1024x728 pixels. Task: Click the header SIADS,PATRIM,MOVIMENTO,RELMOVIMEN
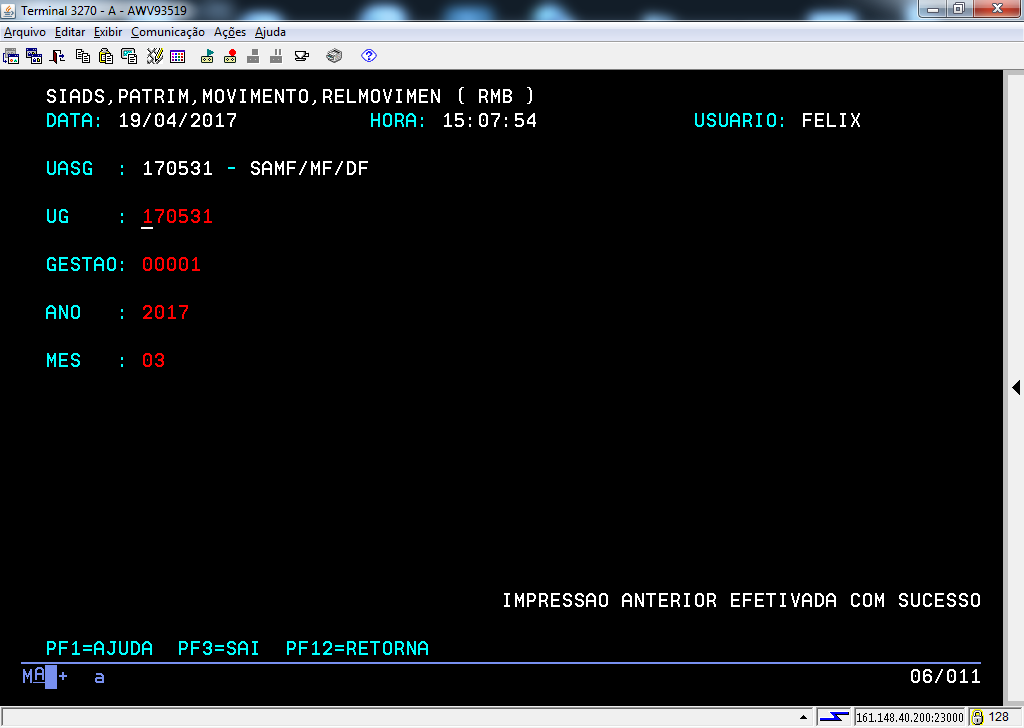[x=244, y=97]
